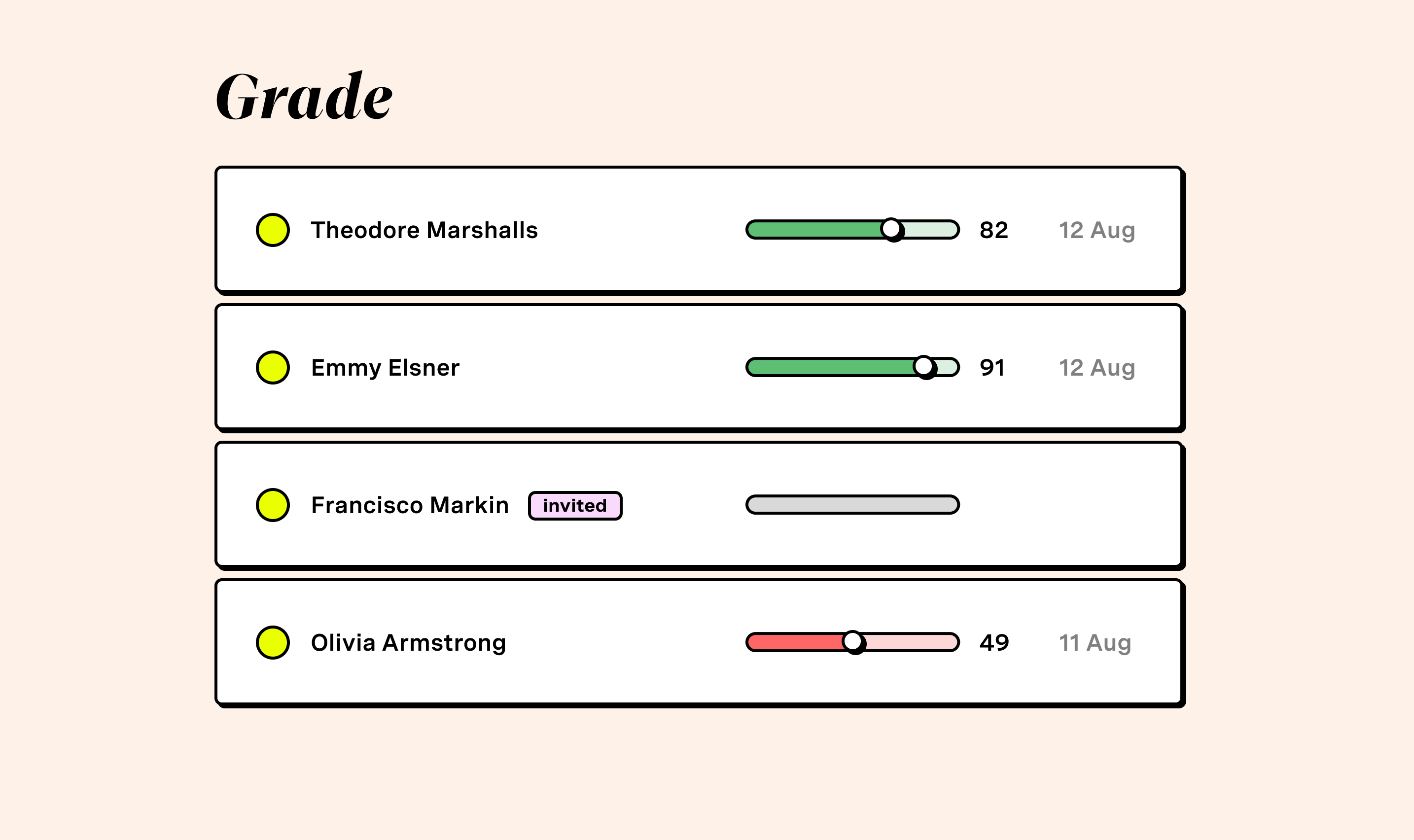Click the grade score 49
1414x840 pixels.
(x=994, y=643)
